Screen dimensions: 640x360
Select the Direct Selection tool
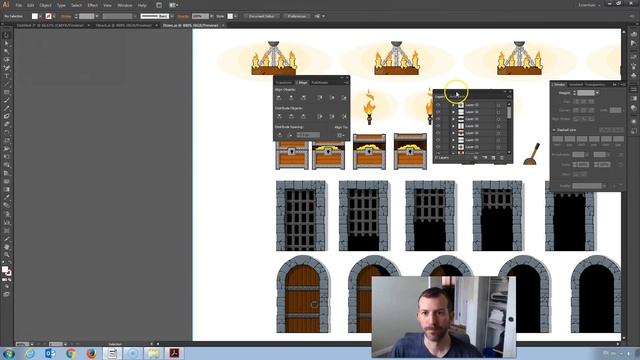click(6, 44)
